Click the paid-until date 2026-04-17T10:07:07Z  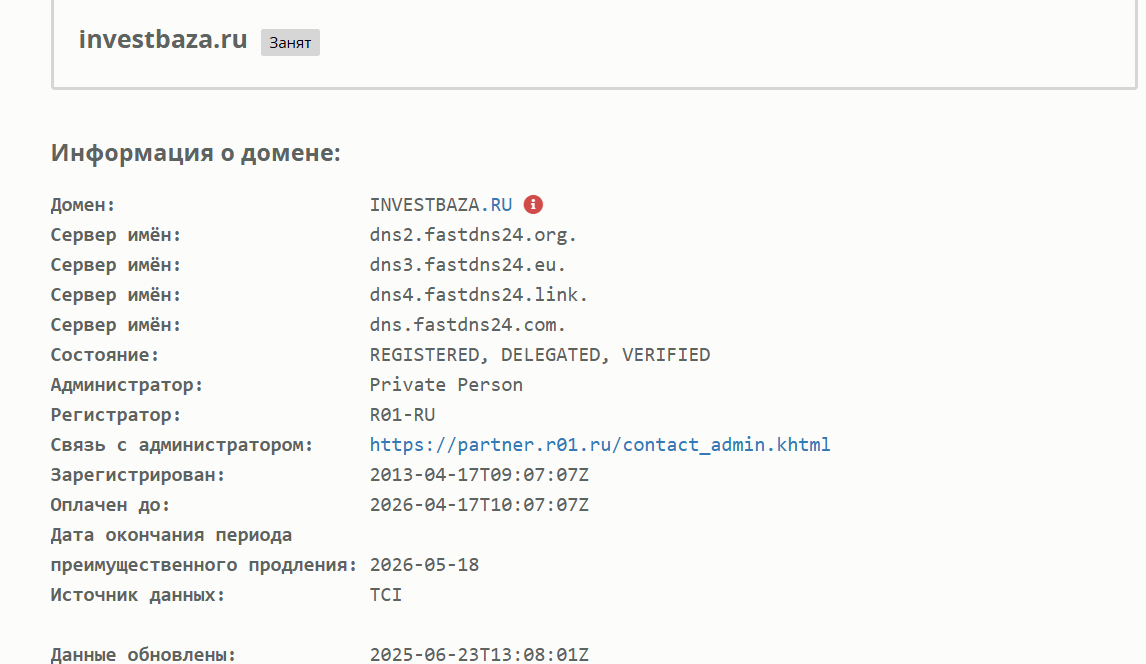[x=479, y=505]
